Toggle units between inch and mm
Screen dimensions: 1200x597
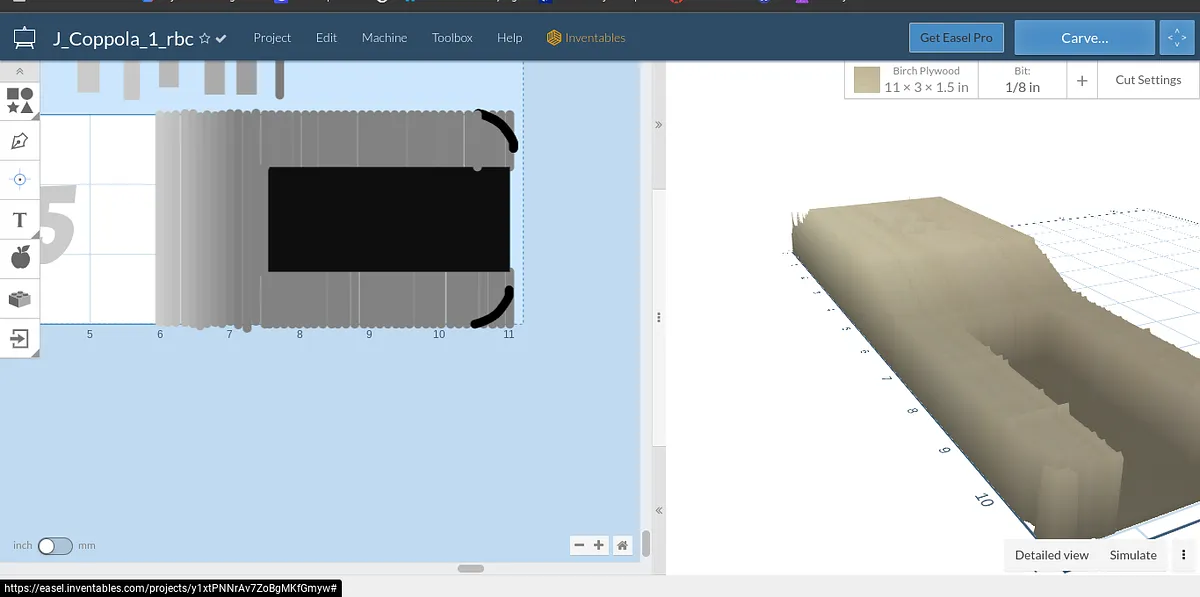(x=55, y=546)
